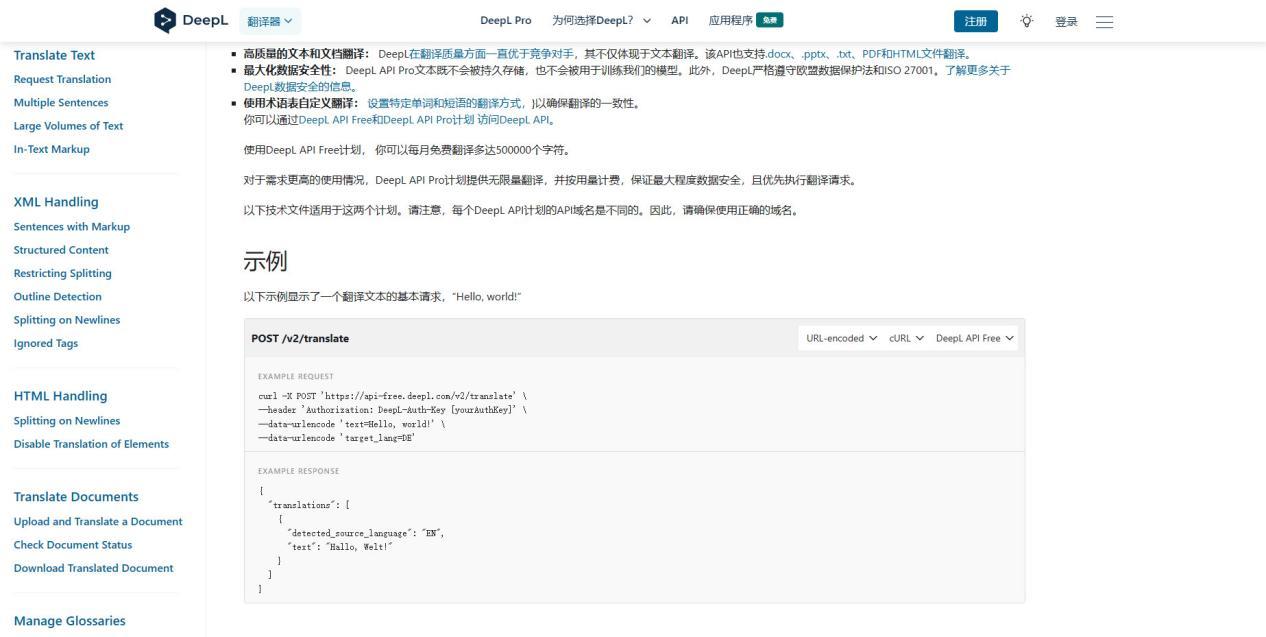Click the DeepL logo icon
The height and width of the screenshot is (637, 1266).
tap(163, 19)
